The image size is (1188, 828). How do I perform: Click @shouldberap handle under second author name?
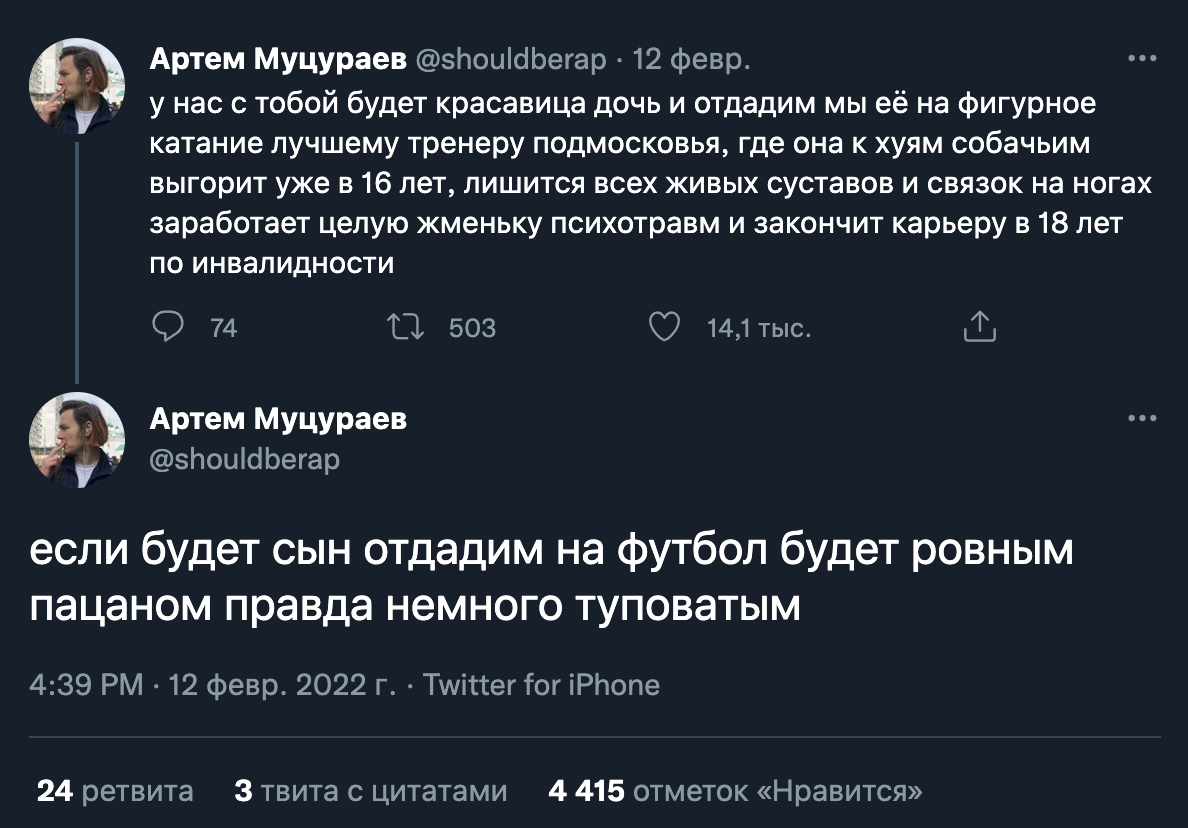coord(244,459)
